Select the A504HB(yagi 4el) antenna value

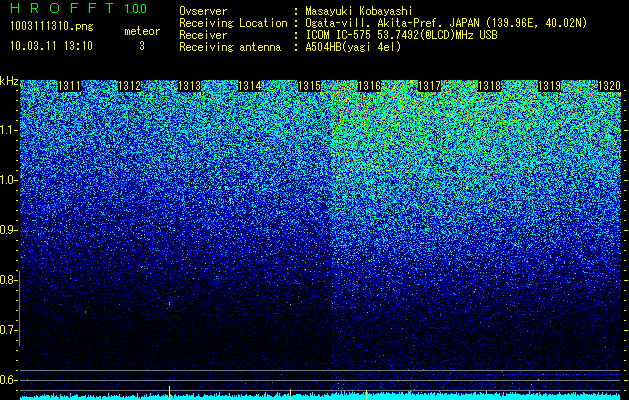(x=353, y=47)
